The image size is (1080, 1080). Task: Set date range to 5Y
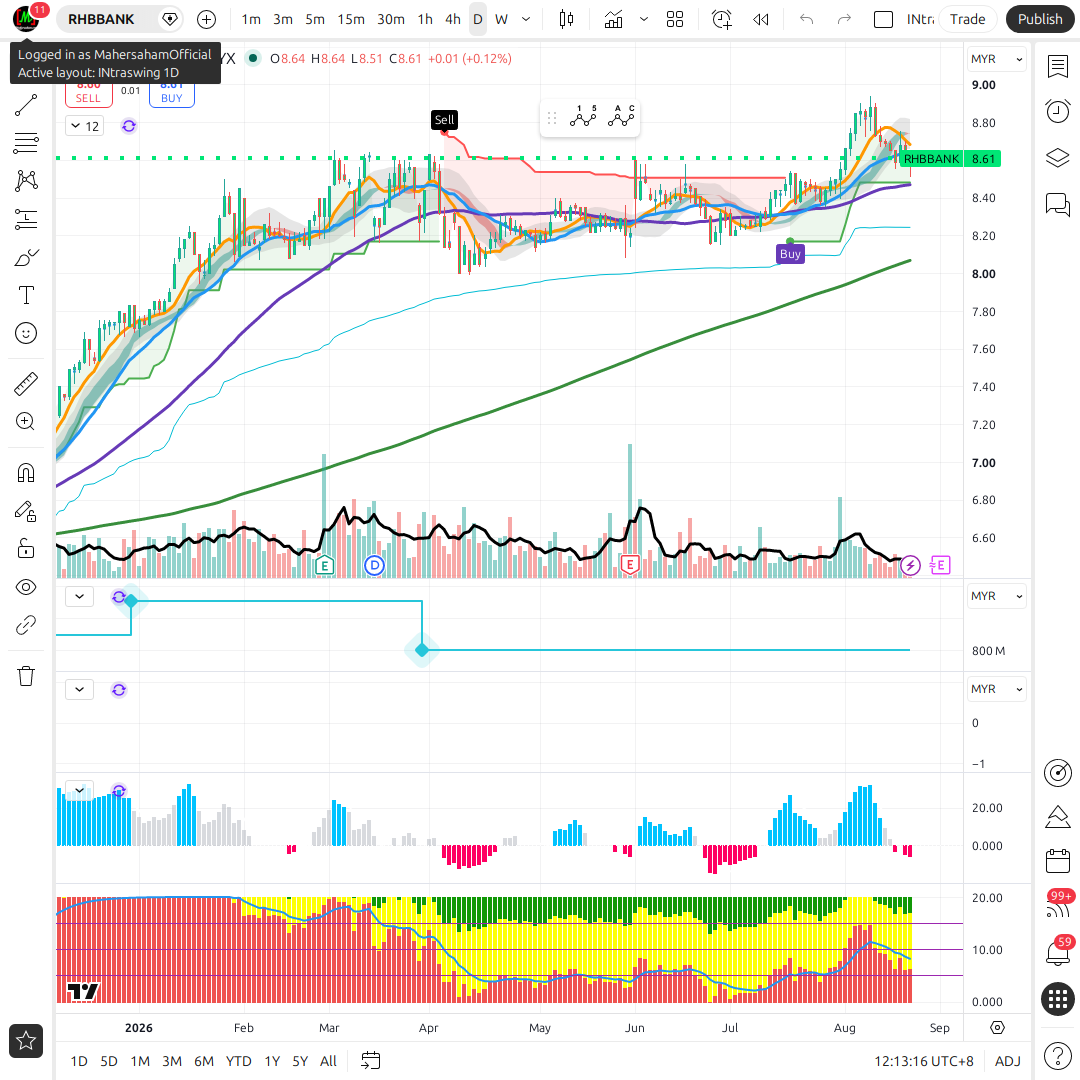click(x=300, y=1061)
